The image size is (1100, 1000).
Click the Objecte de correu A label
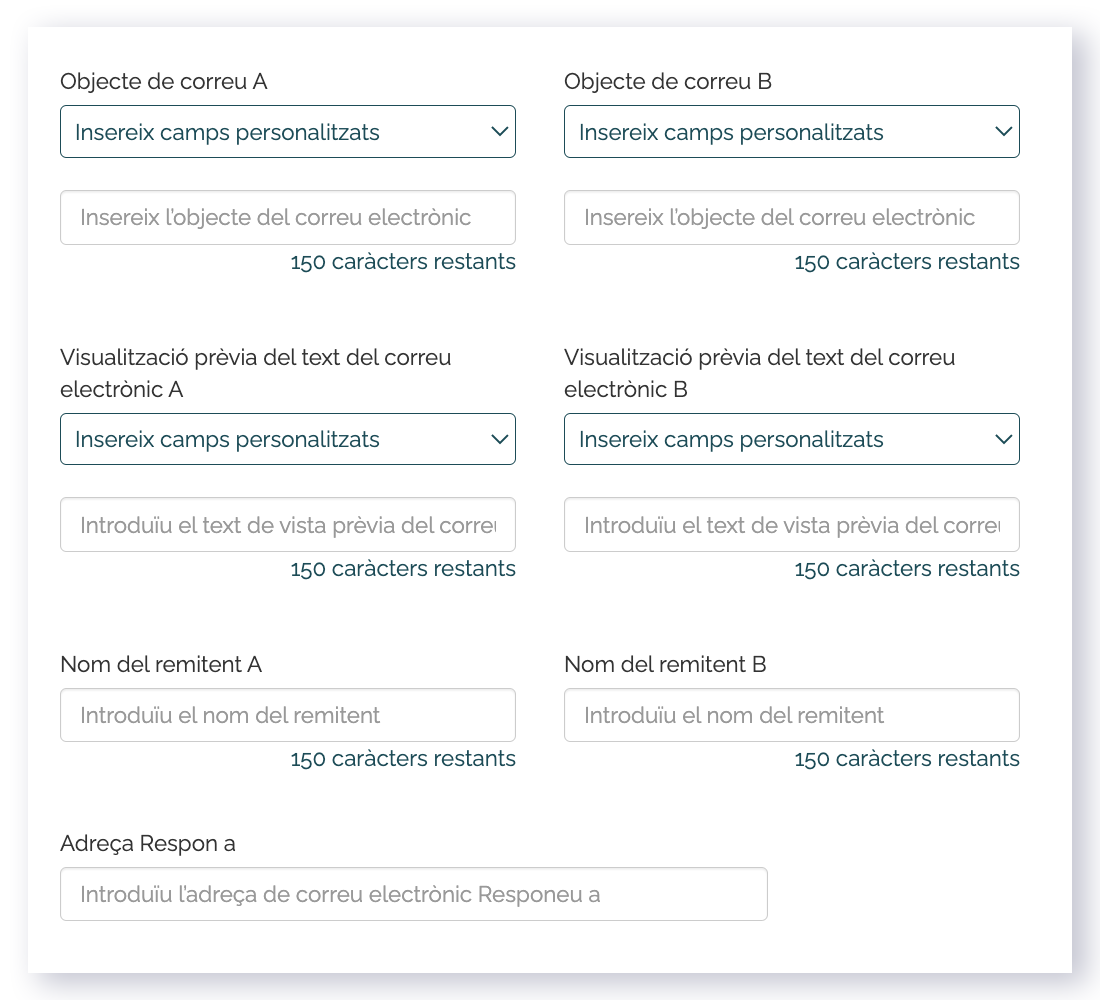(163, 81)
